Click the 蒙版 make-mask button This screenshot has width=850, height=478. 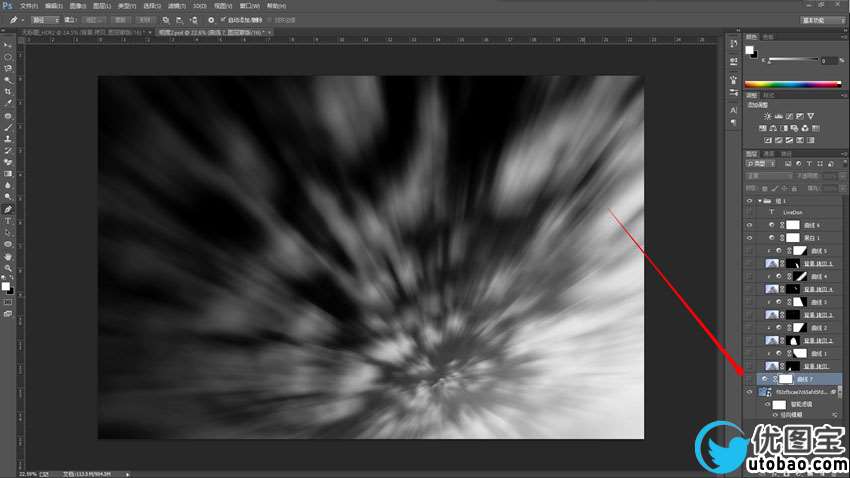coord(120,20)
